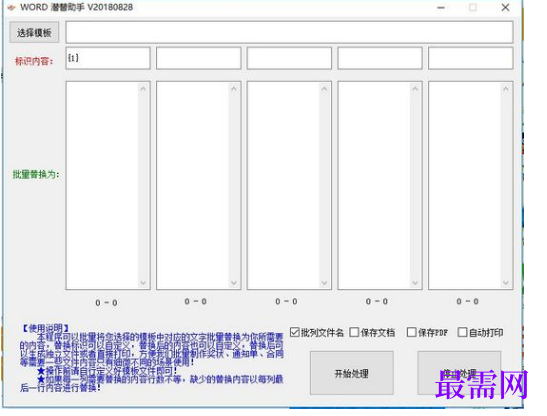Click the fourth 标识内容 input field
Viewport: 547px width, 416px height.
pos(380,58)
